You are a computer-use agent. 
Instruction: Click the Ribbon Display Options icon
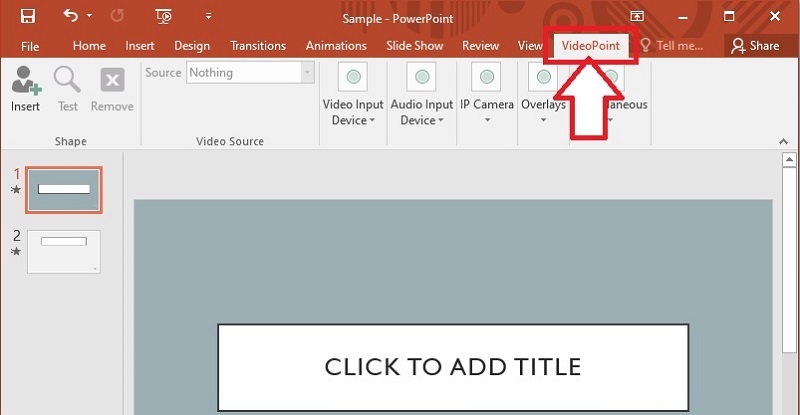pos(637,16)
